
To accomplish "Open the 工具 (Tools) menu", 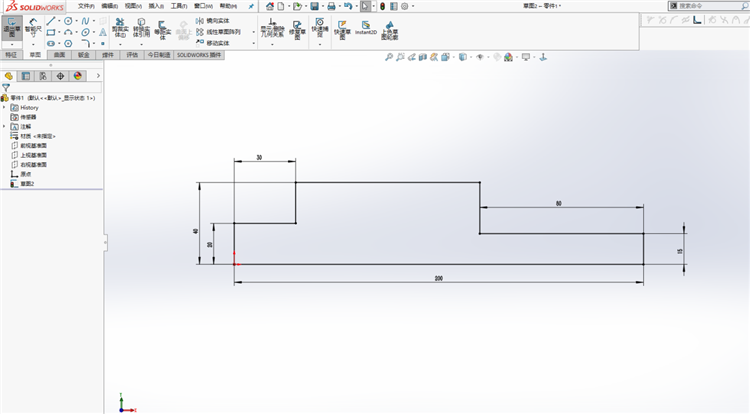I will (x=179, y=6).
